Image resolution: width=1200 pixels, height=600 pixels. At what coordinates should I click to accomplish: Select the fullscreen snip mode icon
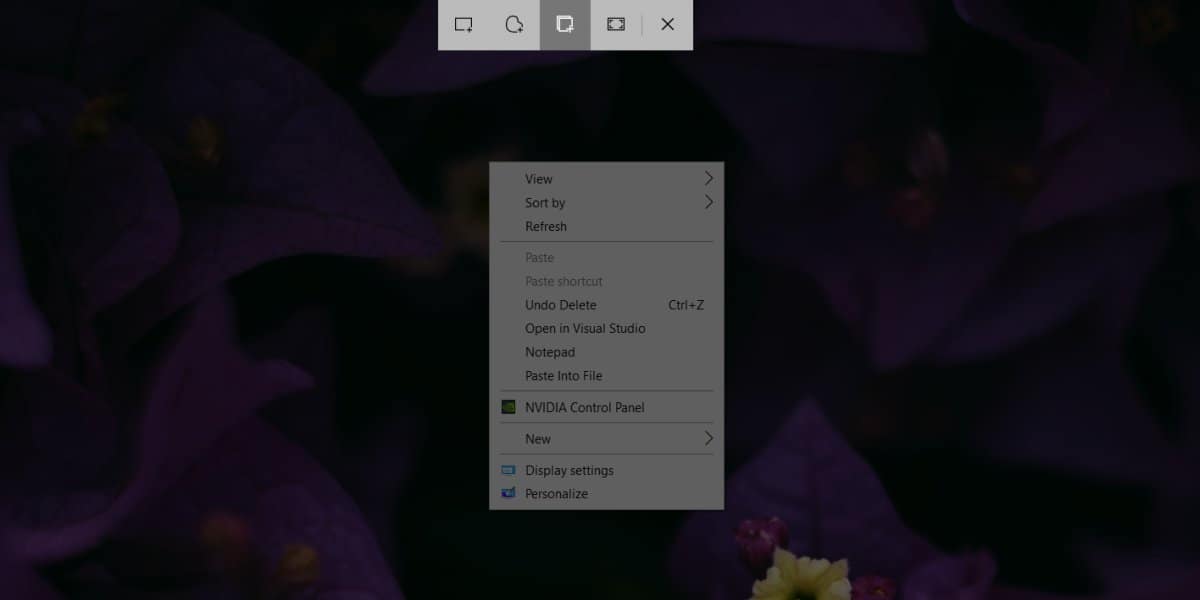tap(615, 25)
